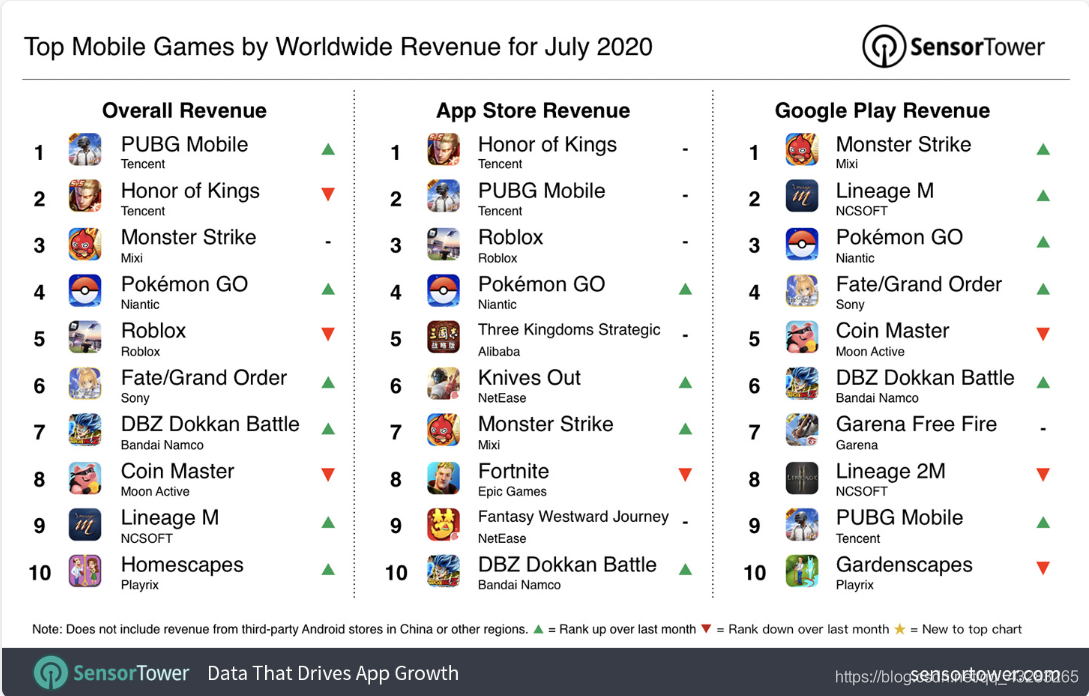The height and width of the screenshot is (696, 1089).
Task: Click the Roblox icon in App Store Revenue
Action: pos(443,244)
